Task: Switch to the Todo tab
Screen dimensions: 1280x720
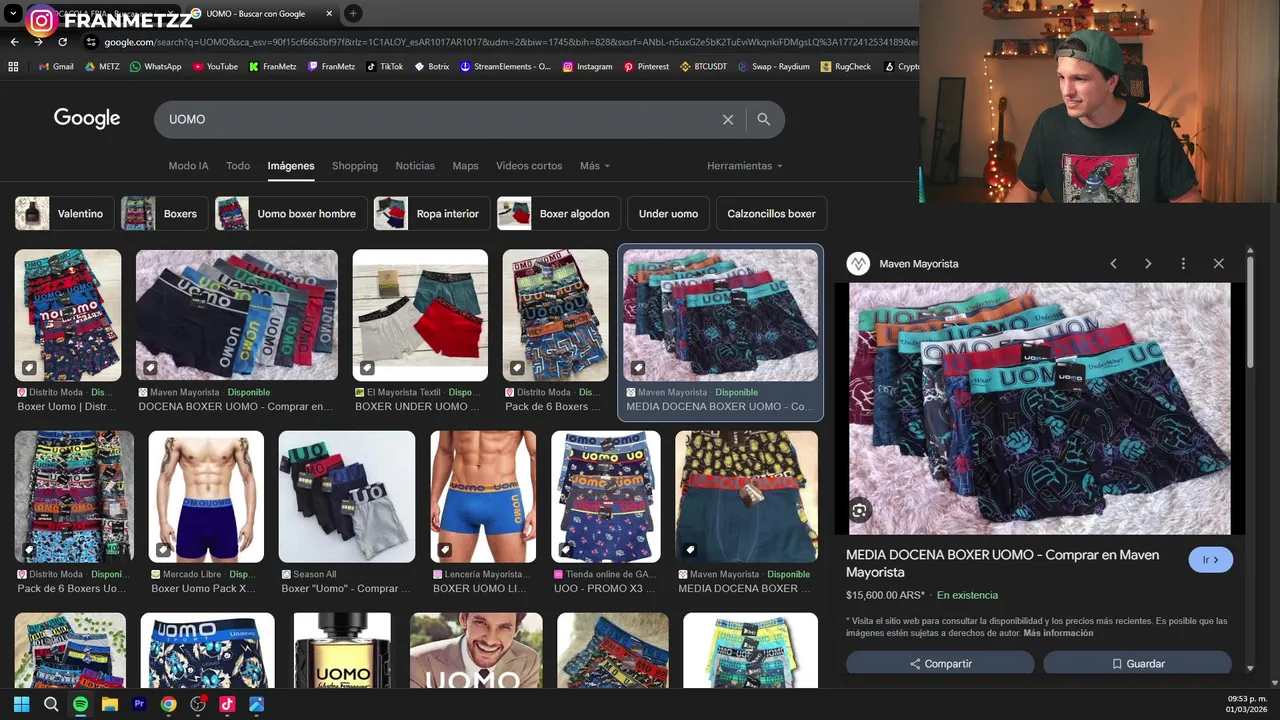Action: (238, 166)
